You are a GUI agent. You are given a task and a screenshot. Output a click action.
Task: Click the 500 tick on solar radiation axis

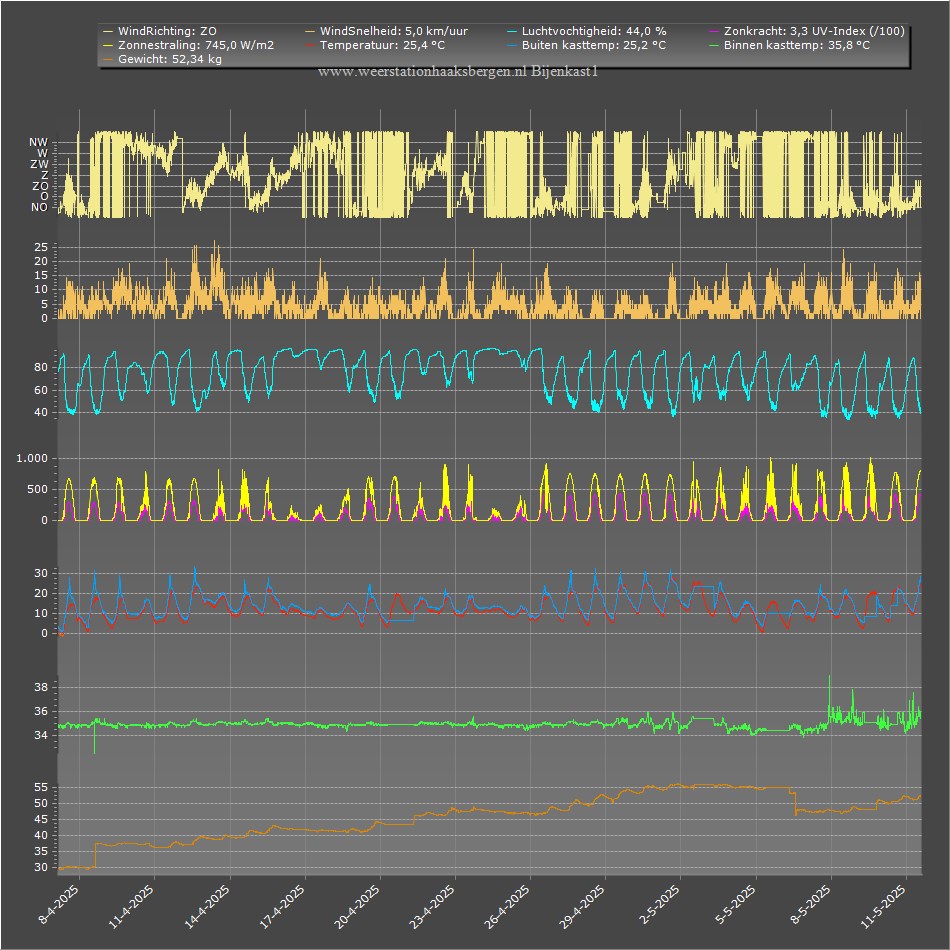coord(37,490)
